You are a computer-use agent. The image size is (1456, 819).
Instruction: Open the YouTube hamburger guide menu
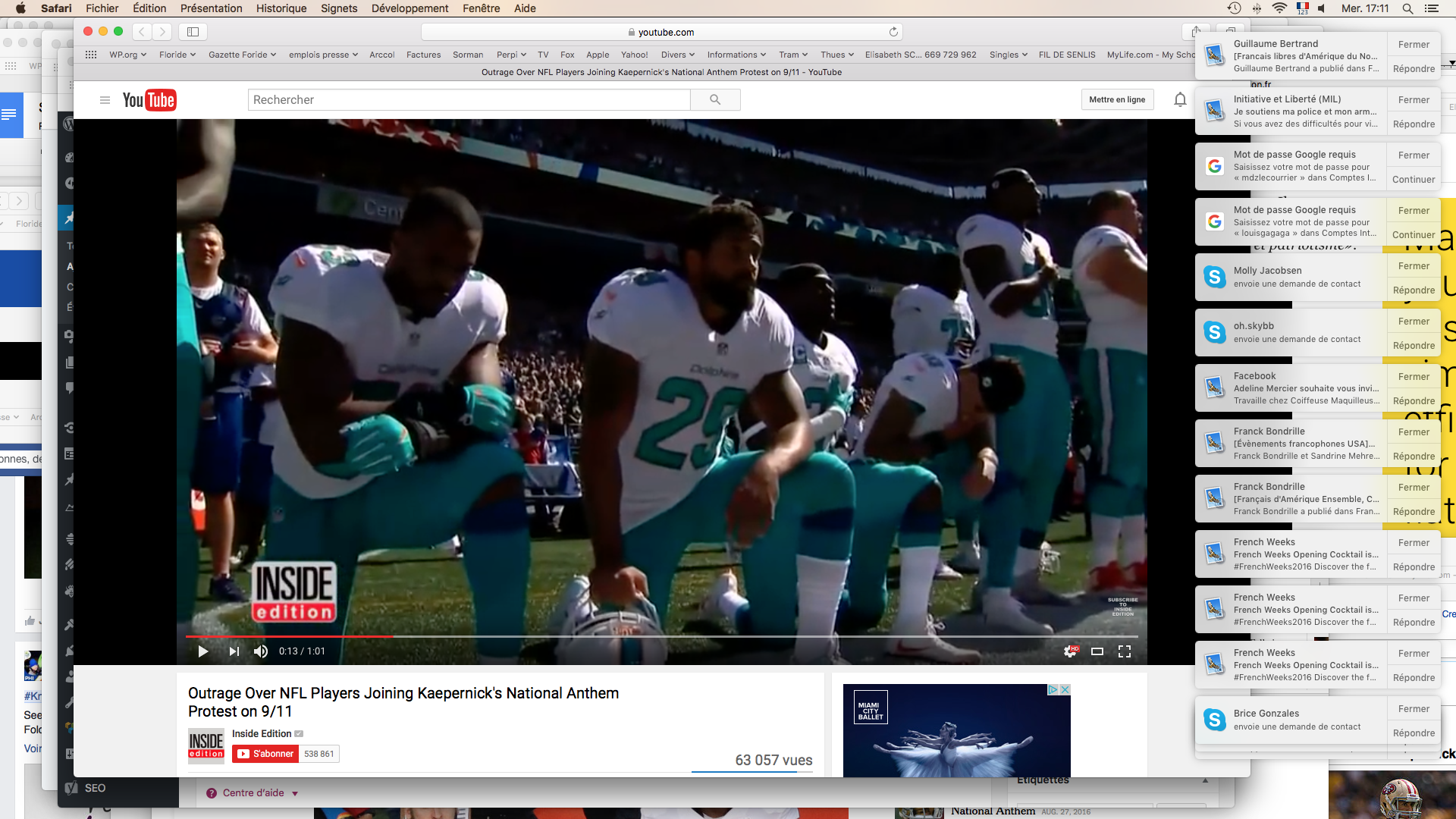coord(105,100)
